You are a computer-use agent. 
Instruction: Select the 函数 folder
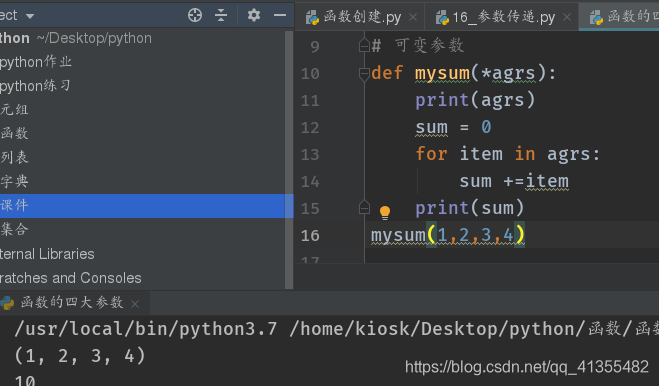(x=14, y=133)
